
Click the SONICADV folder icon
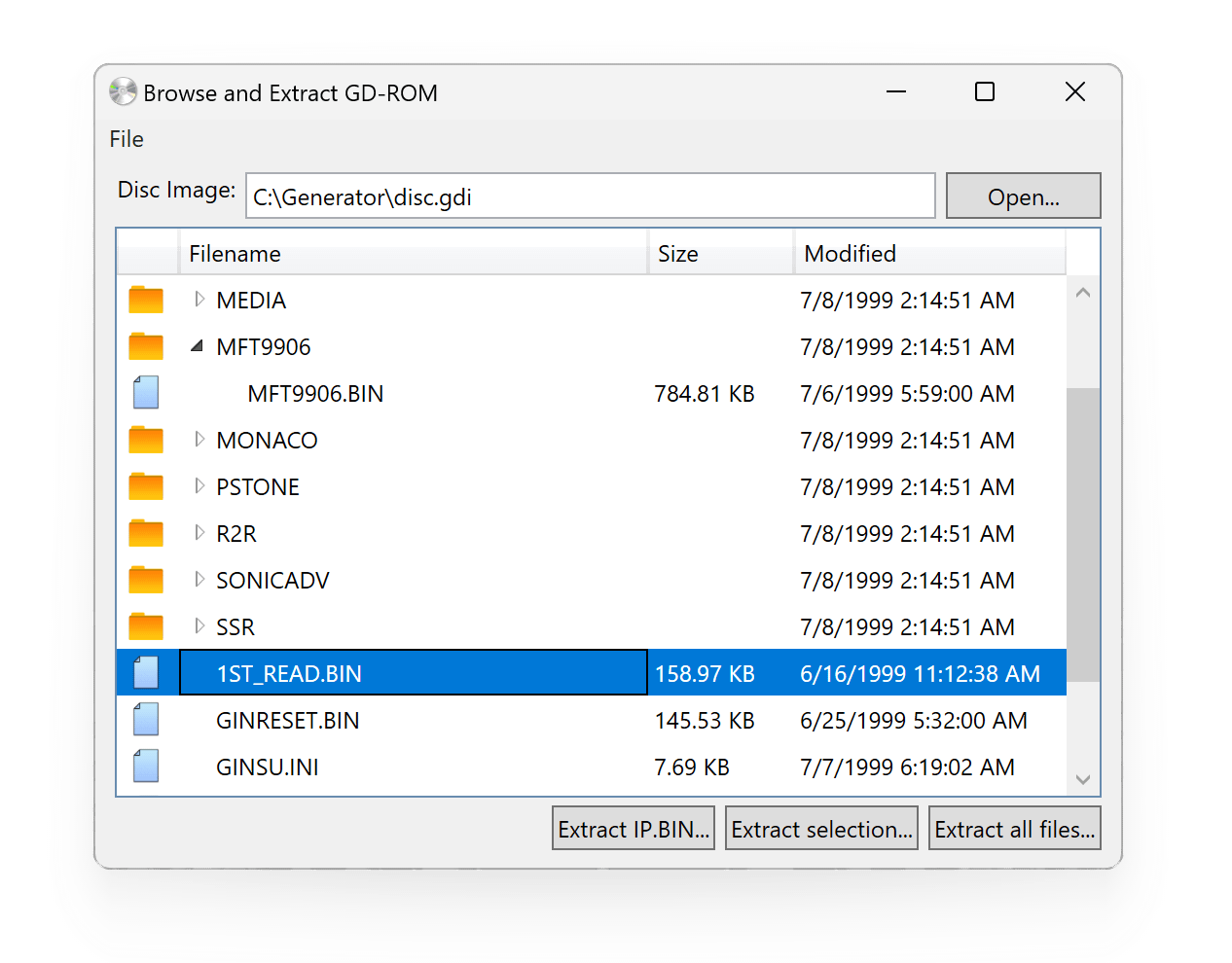coord(146,580)
